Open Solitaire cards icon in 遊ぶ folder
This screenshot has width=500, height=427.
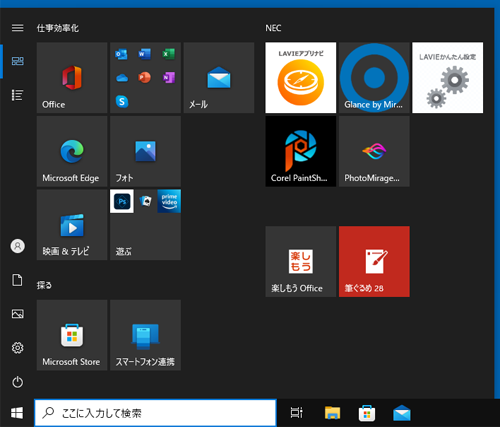coord(146,201)
